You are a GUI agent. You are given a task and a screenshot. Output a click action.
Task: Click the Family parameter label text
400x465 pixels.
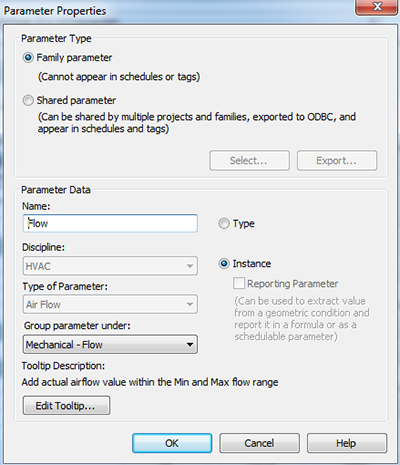[x=74, y=58]
